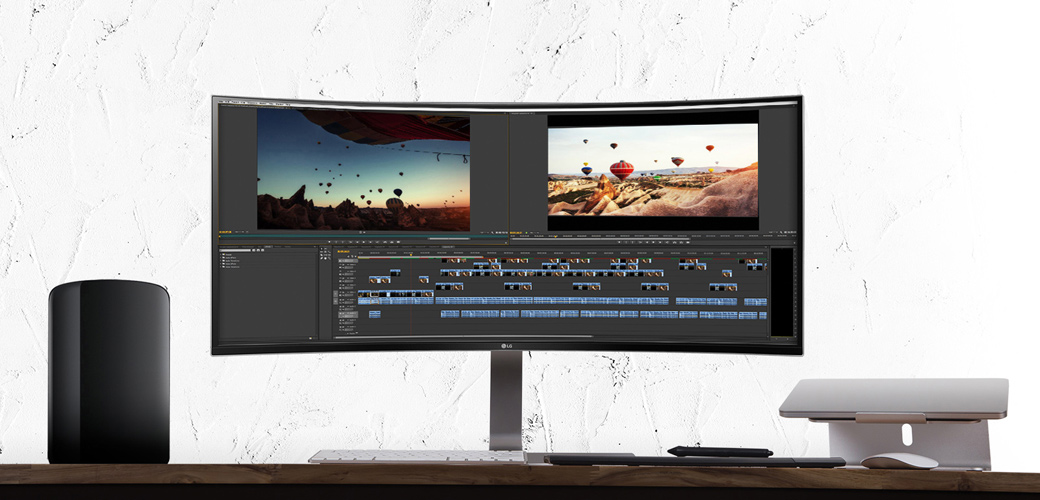Screen dimensions: 1040x500
Task: Click the Source monitor zoom scroll bar
Action: click(450, 239)
